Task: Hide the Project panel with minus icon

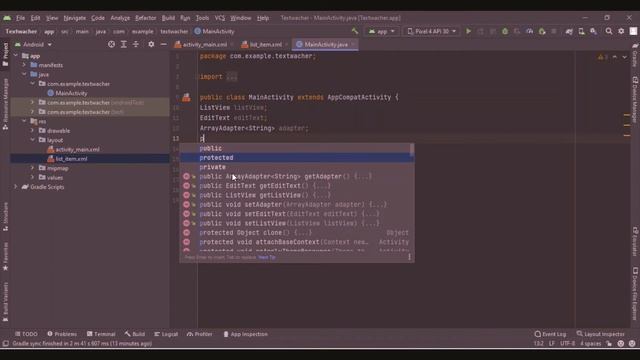Action: pos(164,44)
